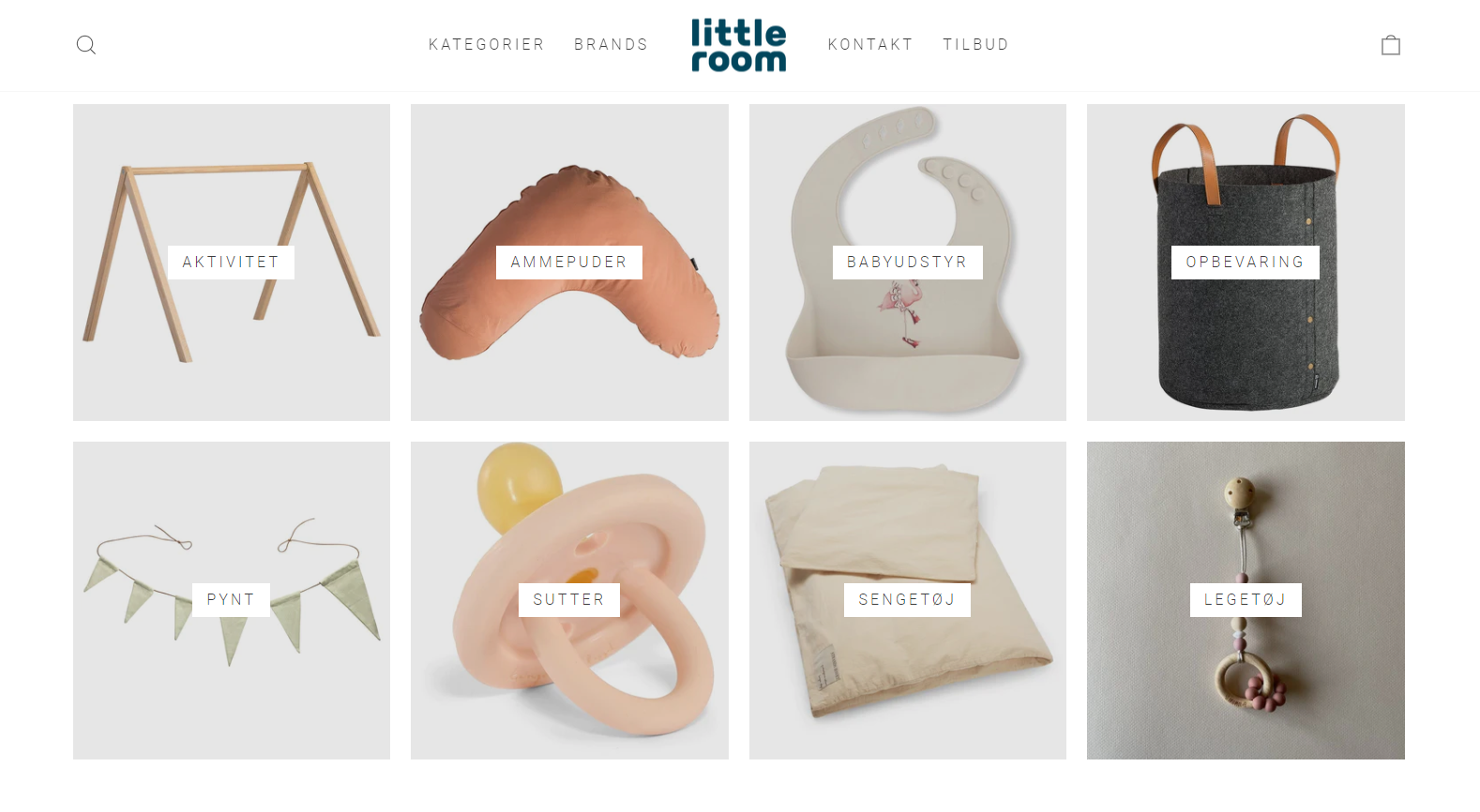
Task: Open the KONTAKT page link
Action: 870,45
